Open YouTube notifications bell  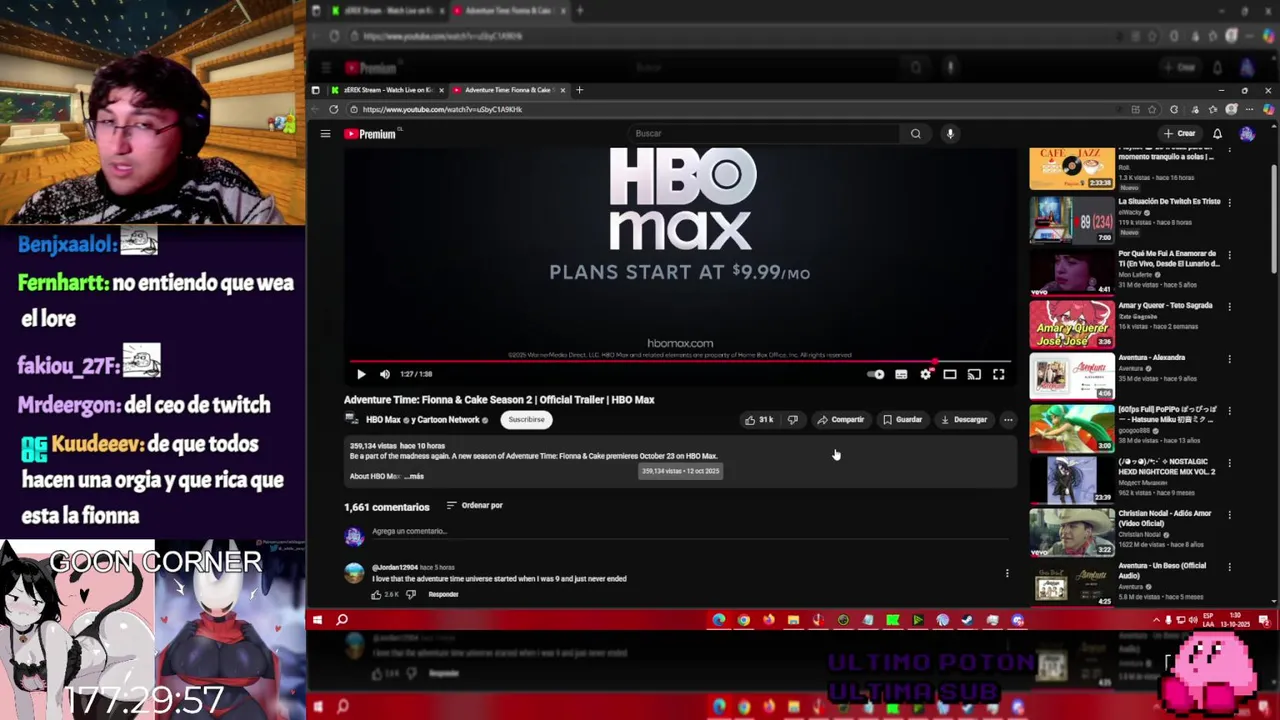(x=1217, y=133)
